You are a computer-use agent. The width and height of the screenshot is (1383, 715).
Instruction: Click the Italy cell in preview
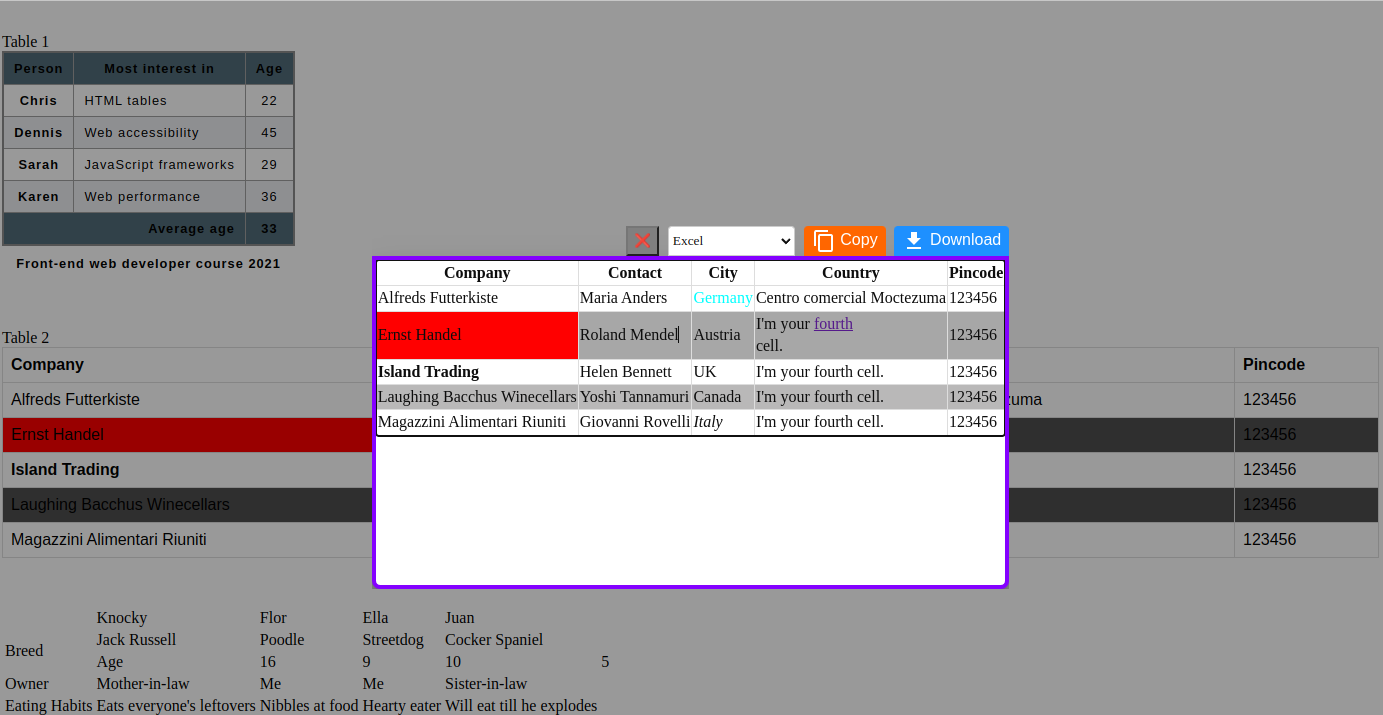pos(708,422)
